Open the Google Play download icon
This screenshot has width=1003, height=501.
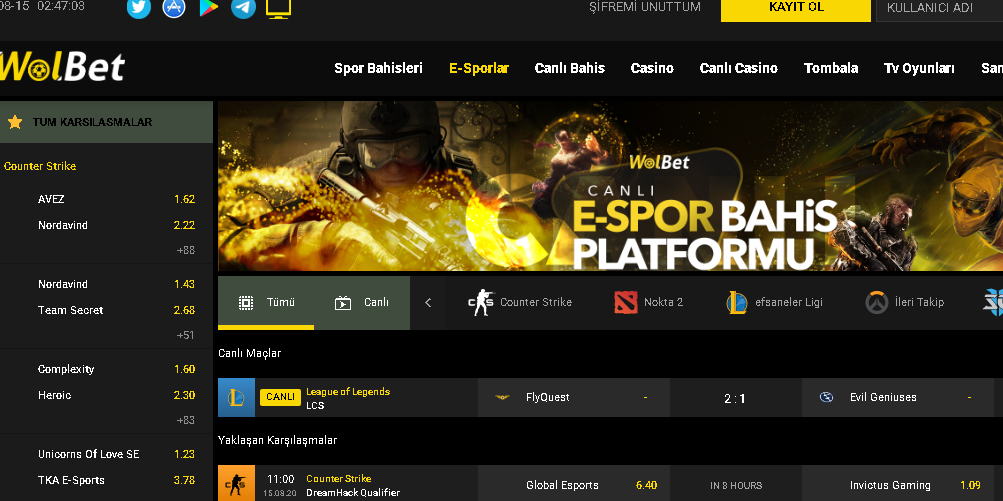209,7
